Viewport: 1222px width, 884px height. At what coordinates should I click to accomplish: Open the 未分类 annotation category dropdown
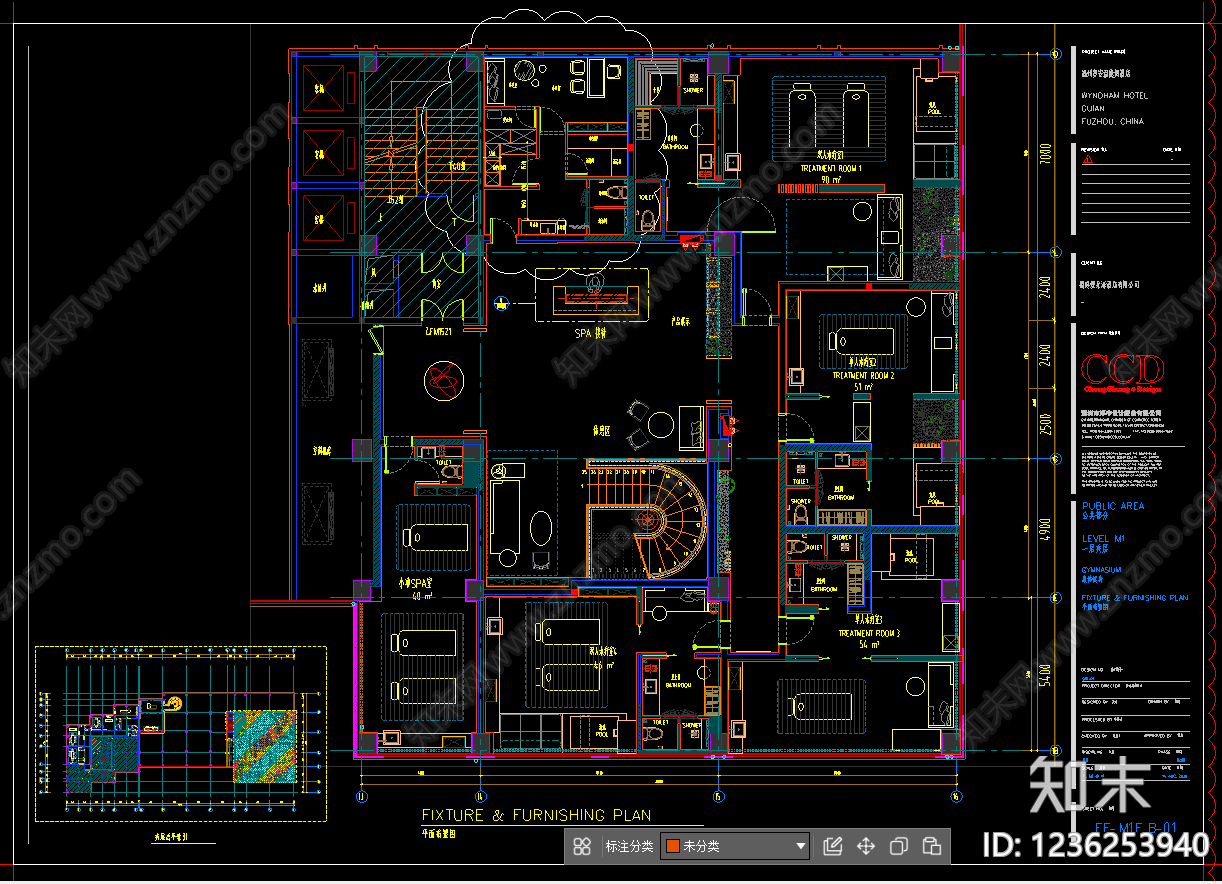tap(735, 846)
